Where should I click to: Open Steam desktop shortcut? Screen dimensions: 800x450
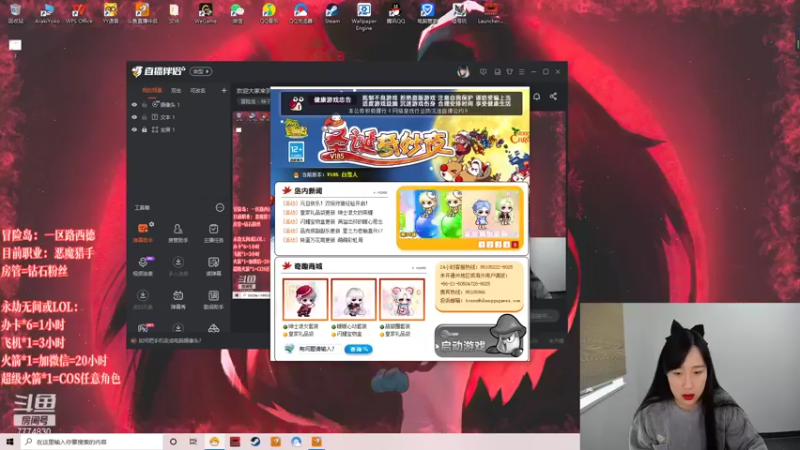tap(332, 13)
